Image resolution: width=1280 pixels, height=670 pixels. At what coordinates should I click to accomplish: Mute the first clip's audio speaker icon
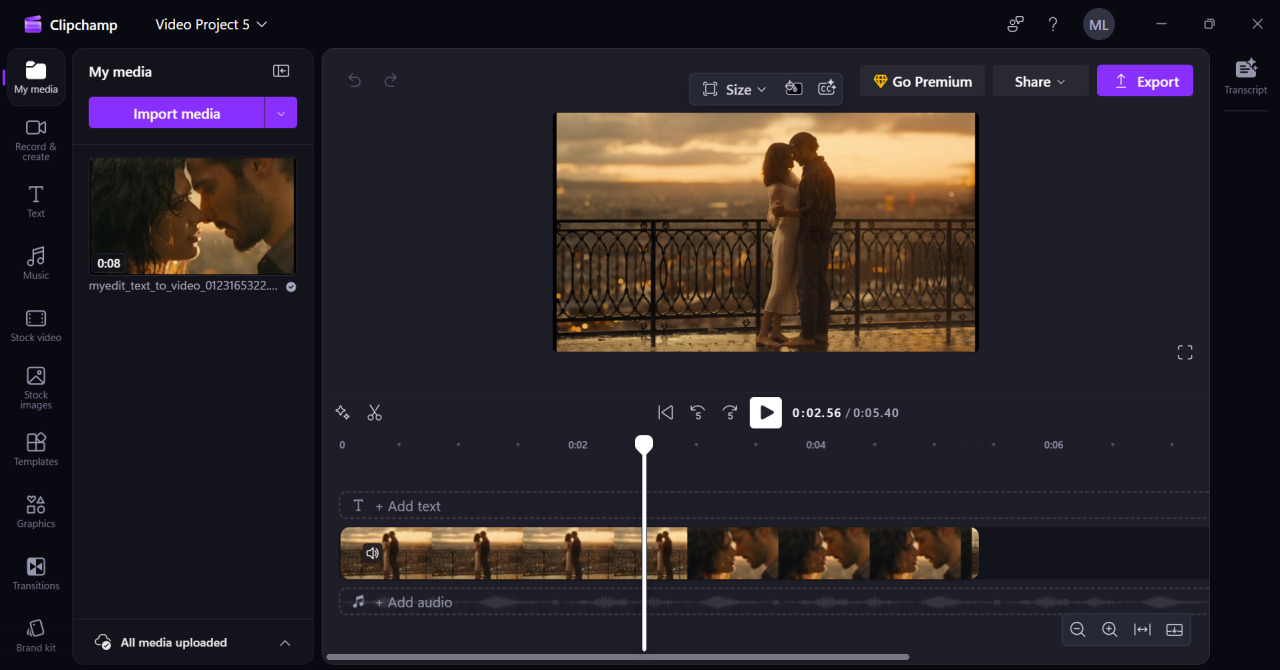pos(372,552)
